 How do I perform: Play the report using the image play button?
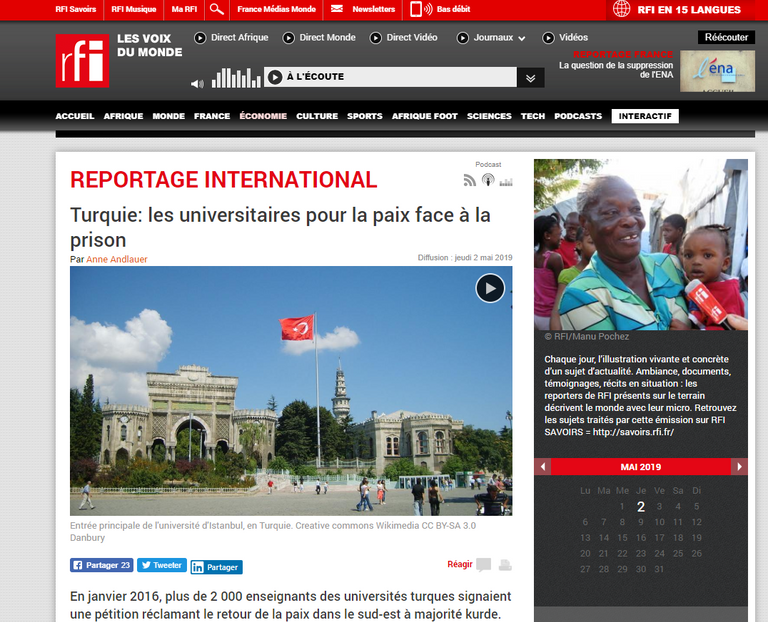[489, 289]
